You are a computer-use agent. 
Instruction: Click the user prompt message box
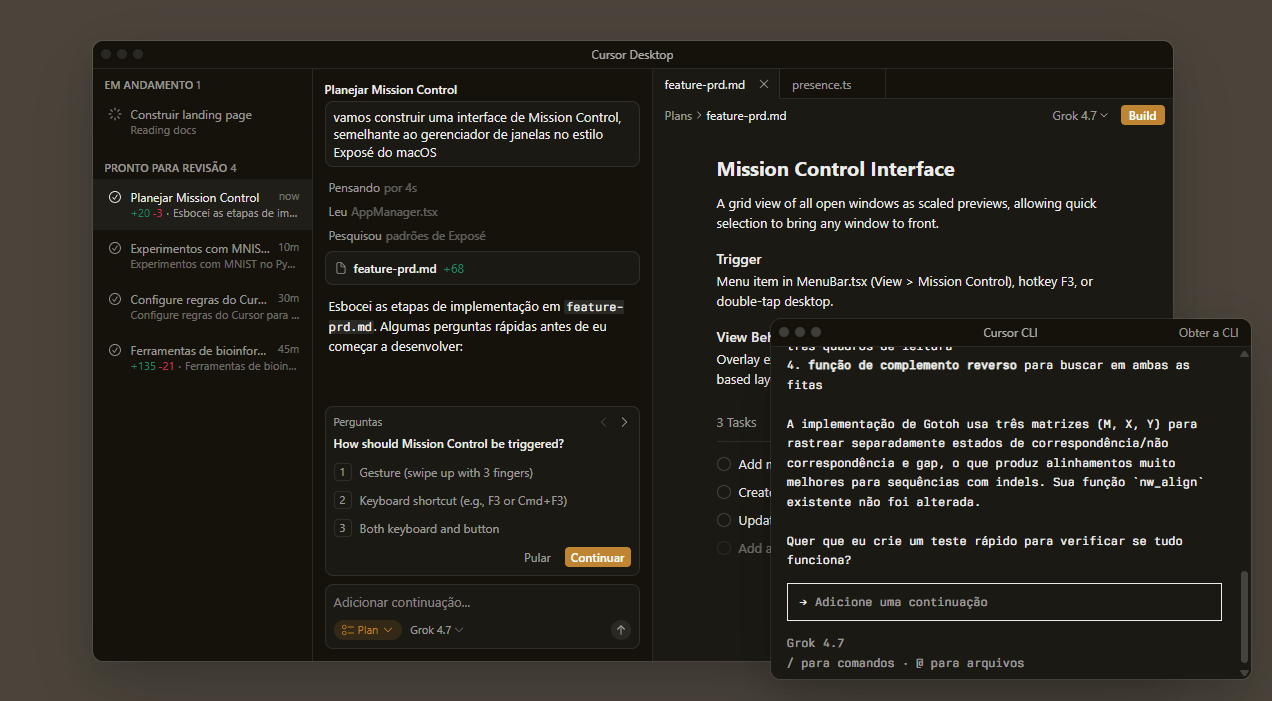(x=482, y=135)
